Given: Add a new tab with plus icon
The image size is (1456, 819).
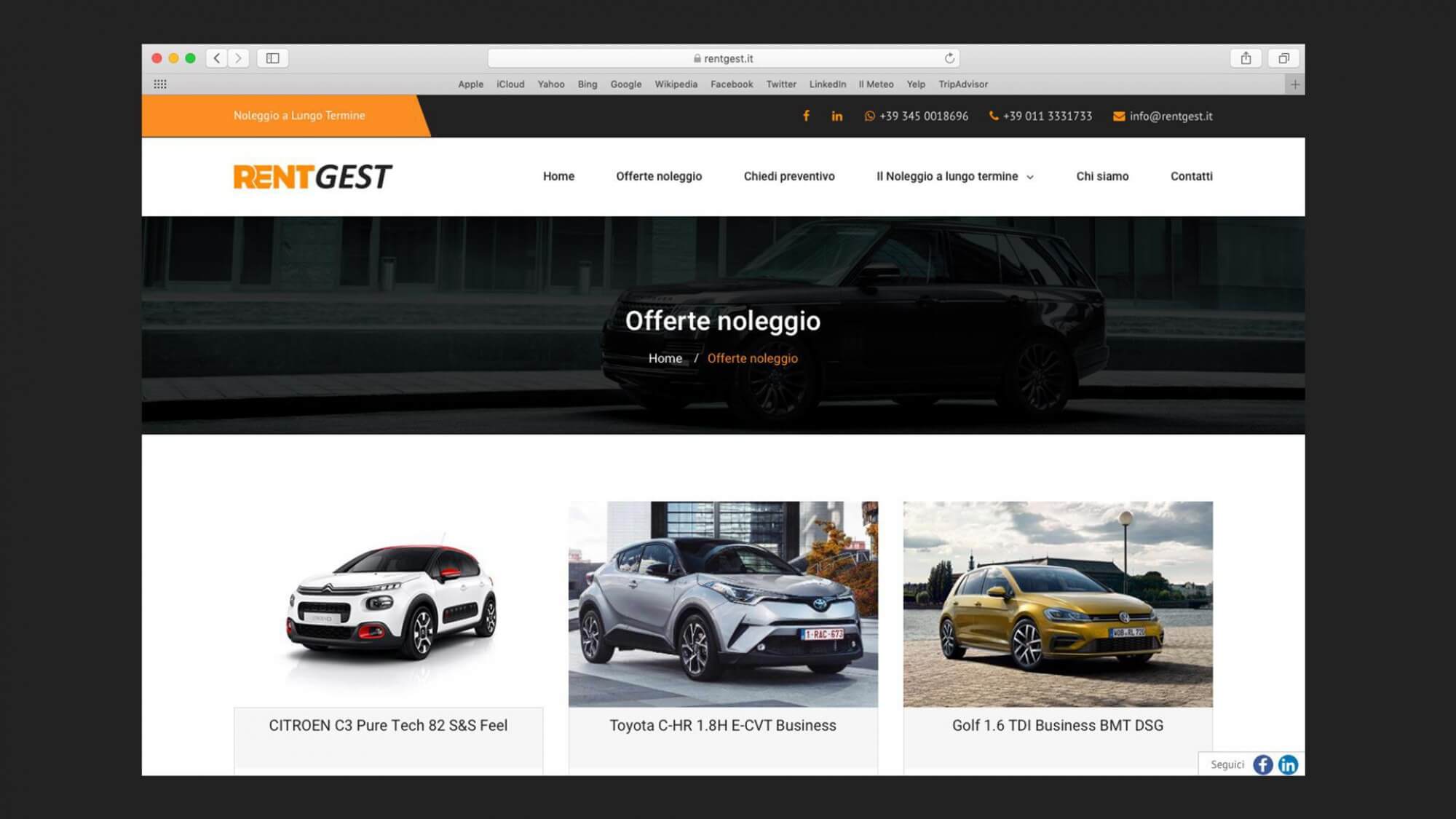Looking at the screenshot, I should coord(1294,84).
